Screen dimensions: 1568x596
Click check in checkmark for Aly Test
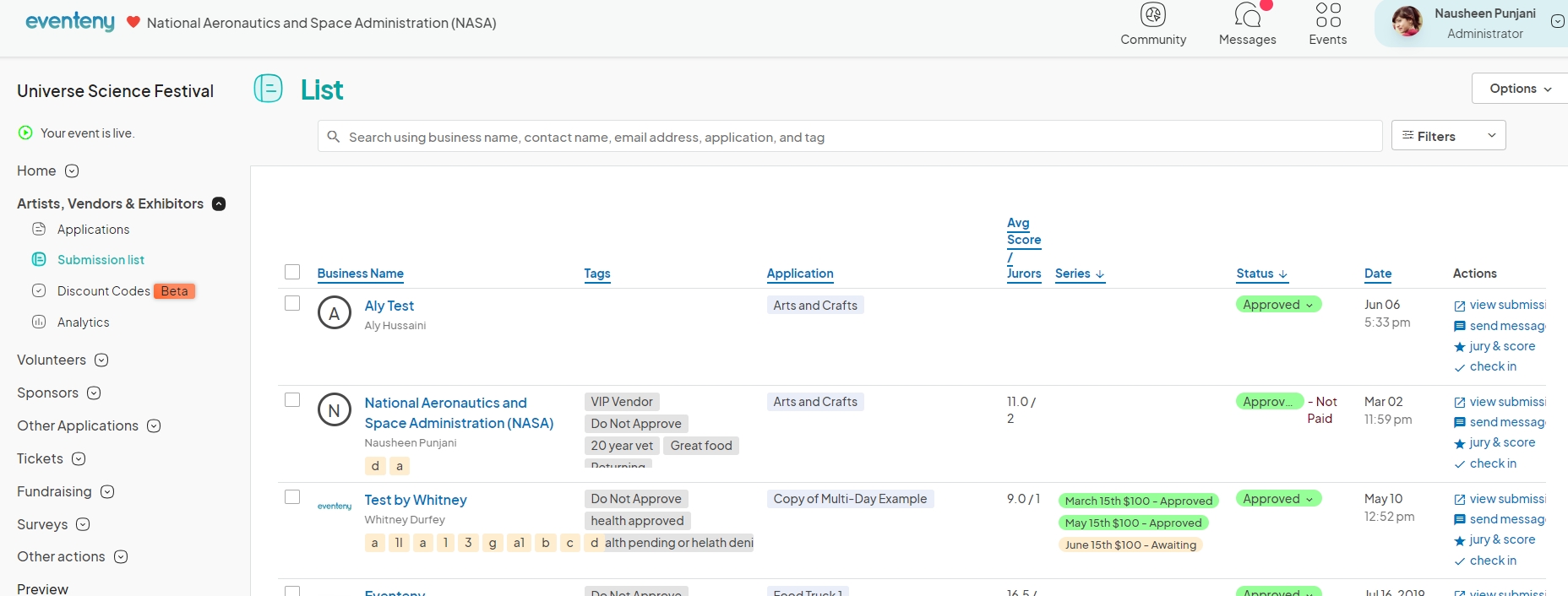point(1460,368)
